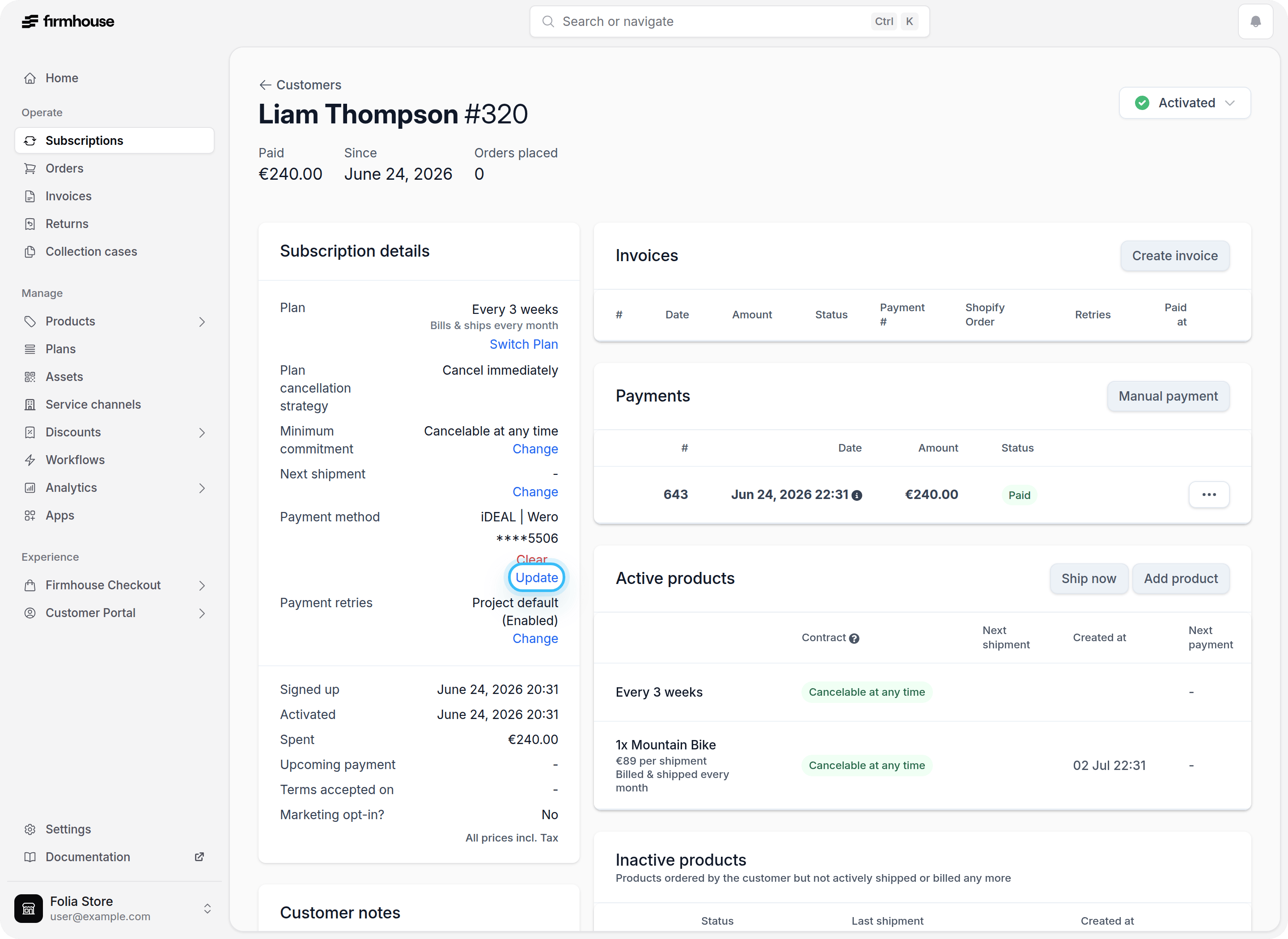Click the Add product button
The image size is (1288, 939).
(x=1181, y=579)
